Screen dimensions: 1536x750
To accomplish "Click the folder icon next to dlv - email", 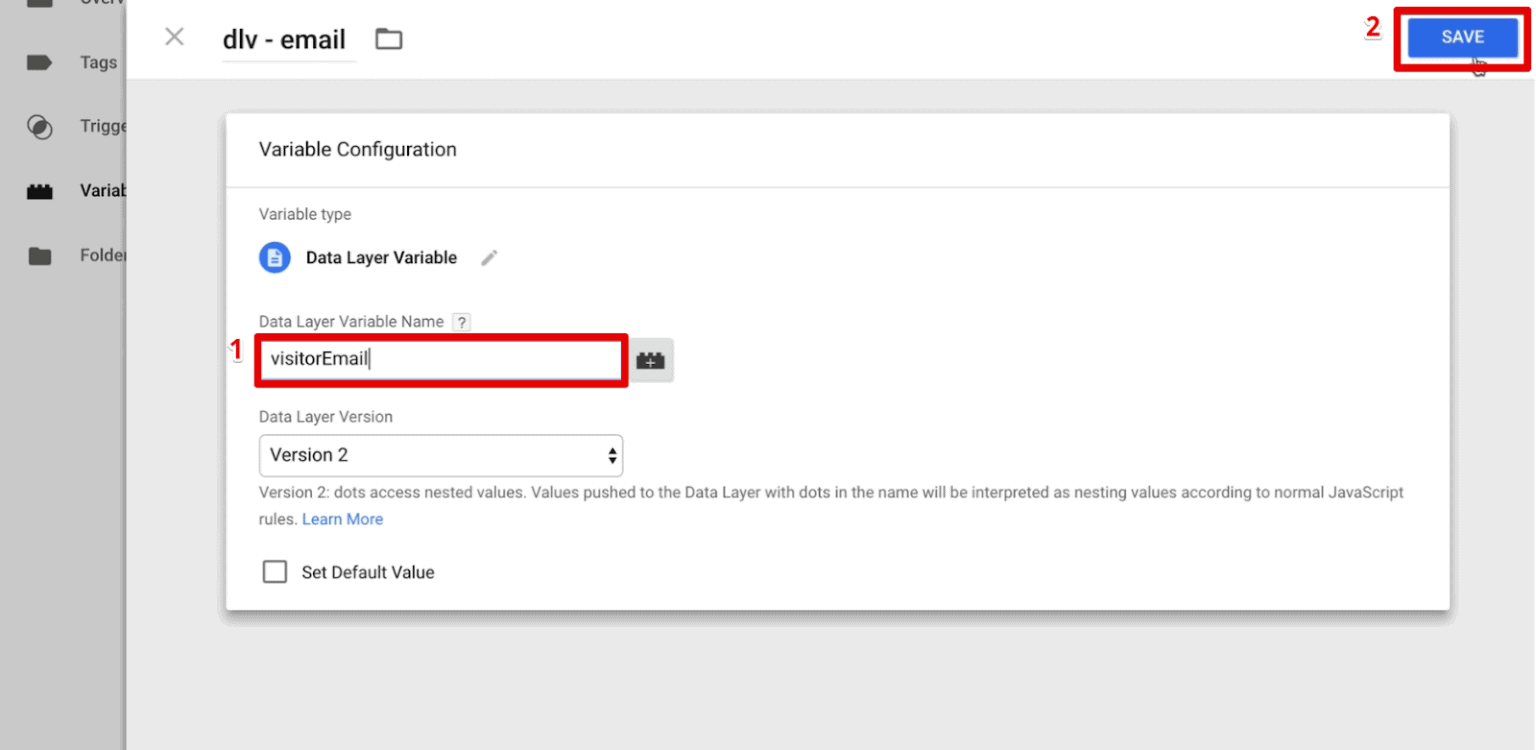I will (x=388, y=37).
